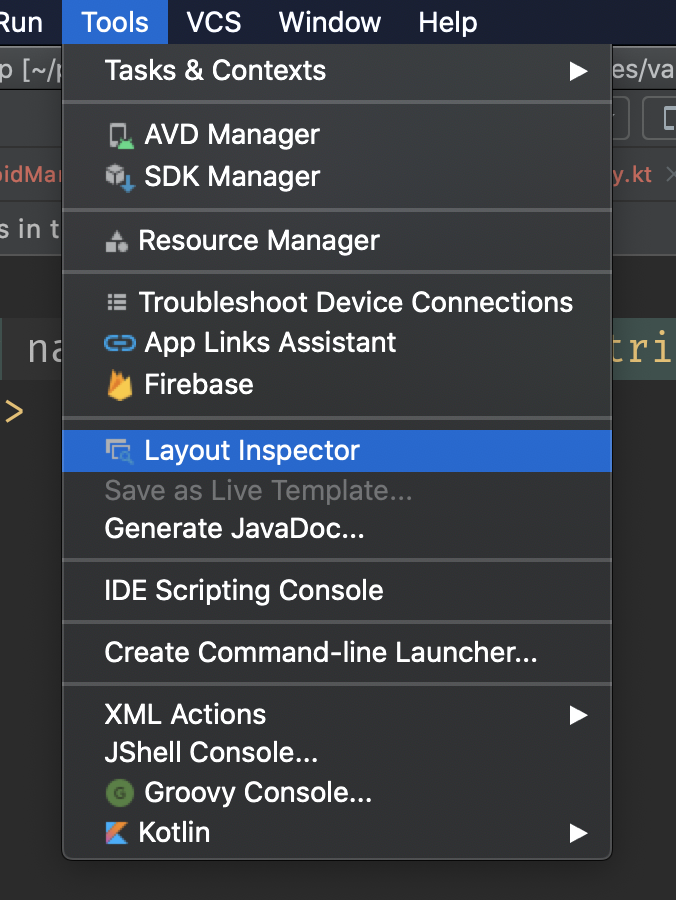This screenshot has width=676, height=900.
Task: Click the disabled Save as Live Template entry
Action: tap(337, 491)
